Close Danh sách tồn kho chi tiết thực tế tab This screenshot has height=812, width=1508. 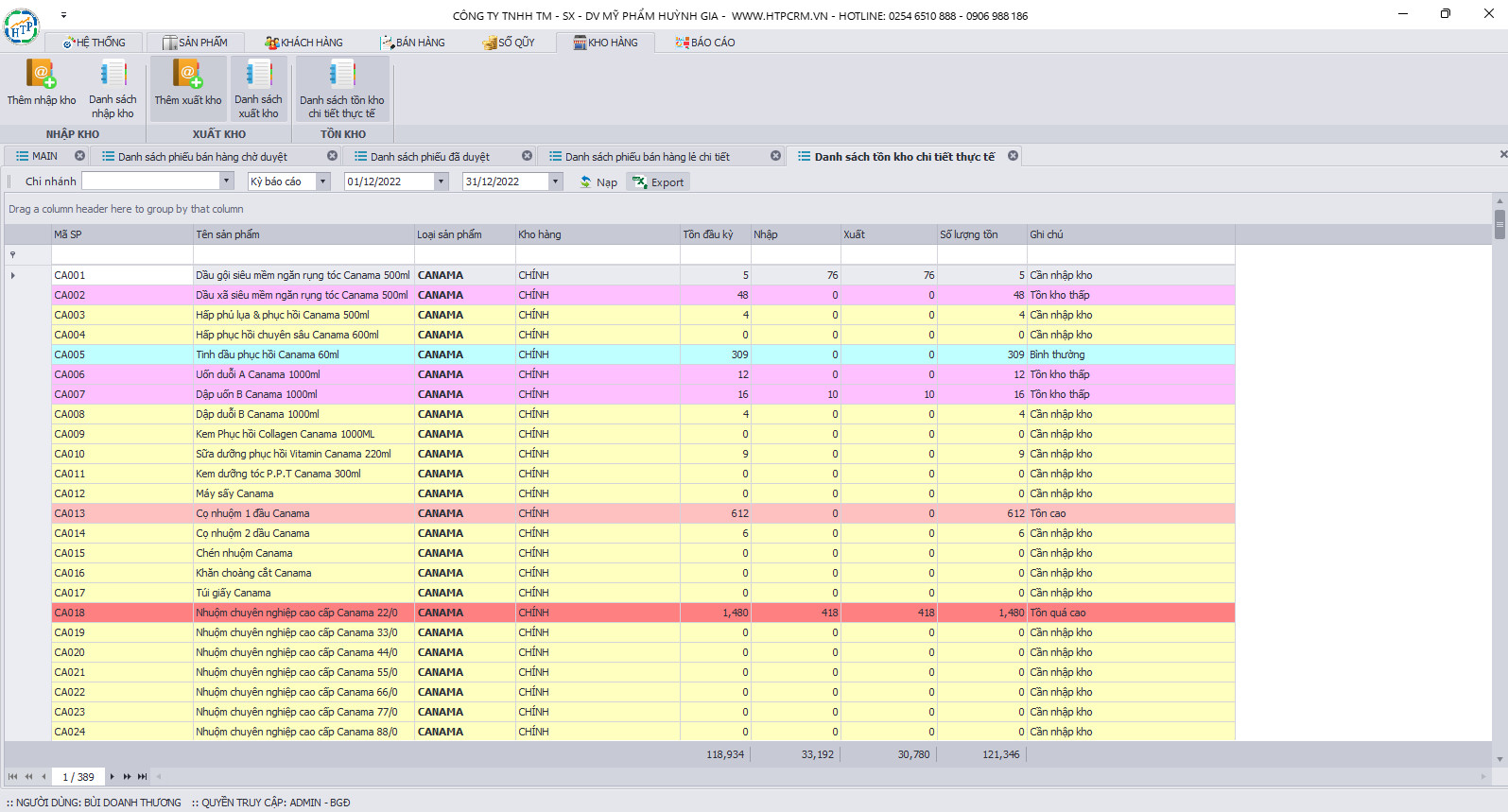click(1013, 156)
